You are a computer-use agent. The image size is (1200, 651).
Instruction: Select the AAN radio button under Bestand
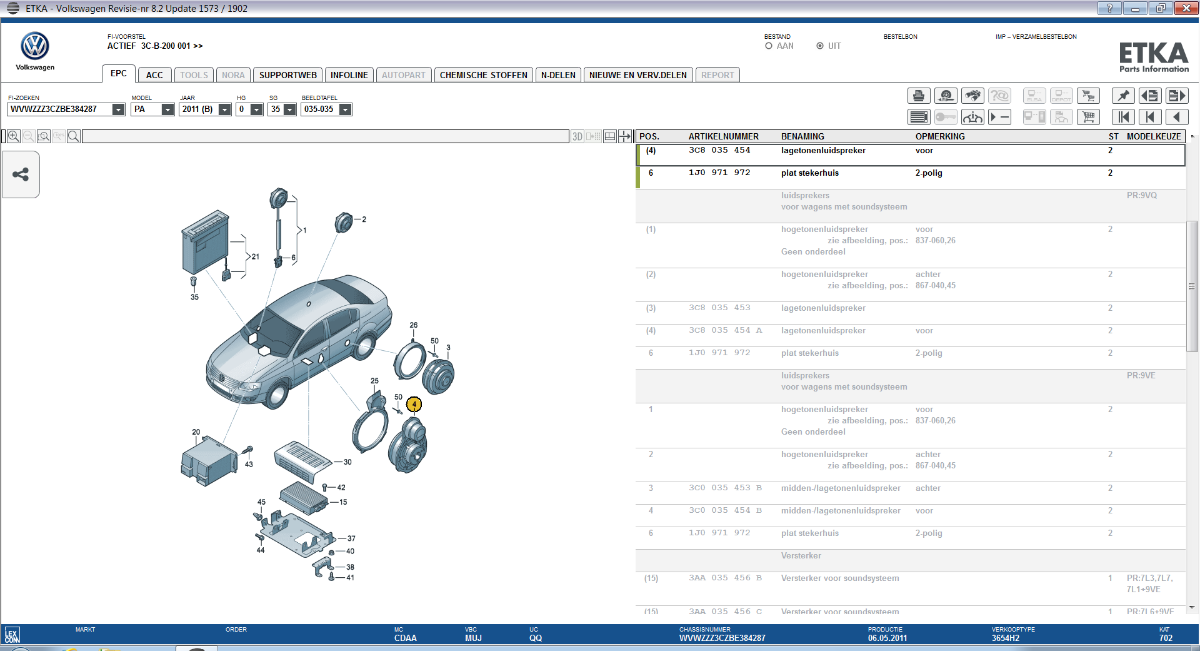(x=768, y=46)
